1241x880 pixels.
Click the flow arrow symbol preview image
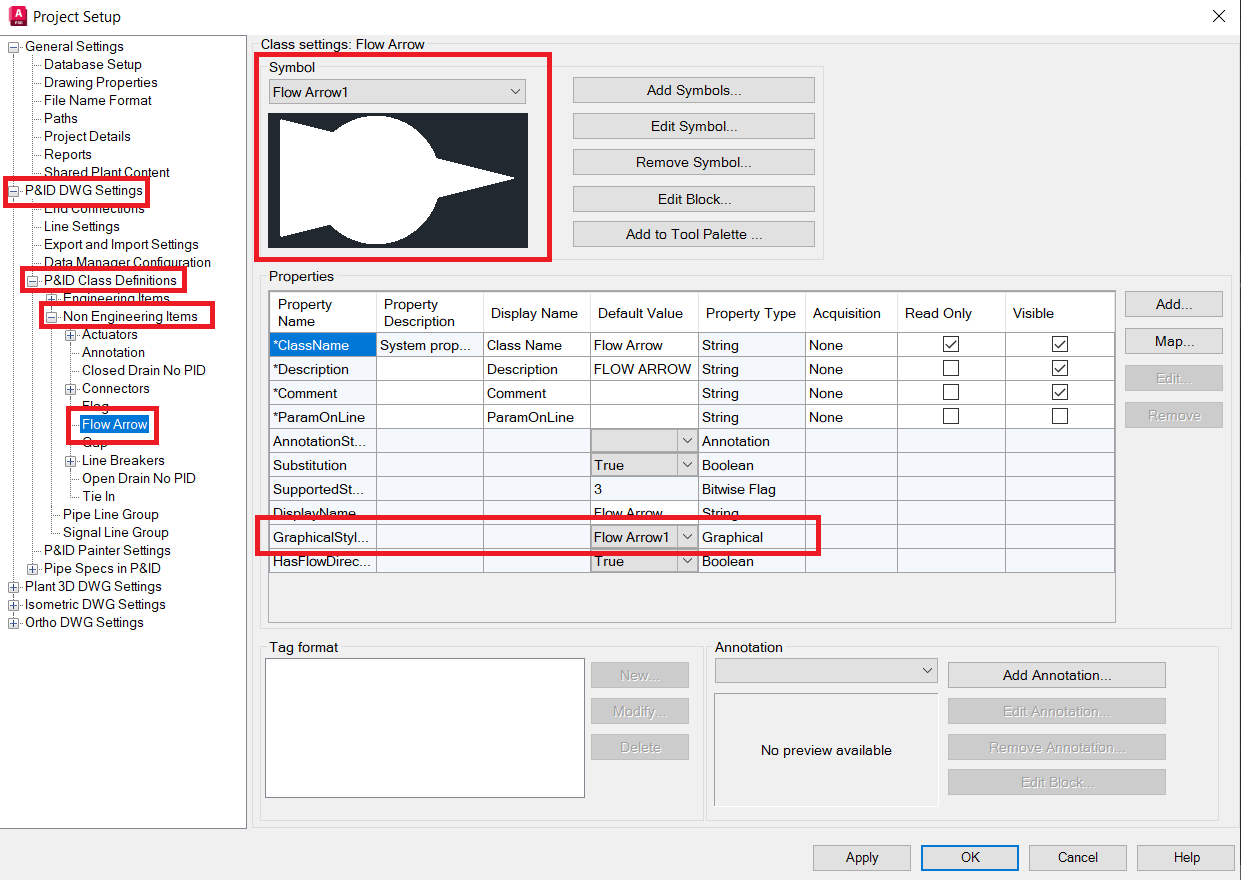397,181
